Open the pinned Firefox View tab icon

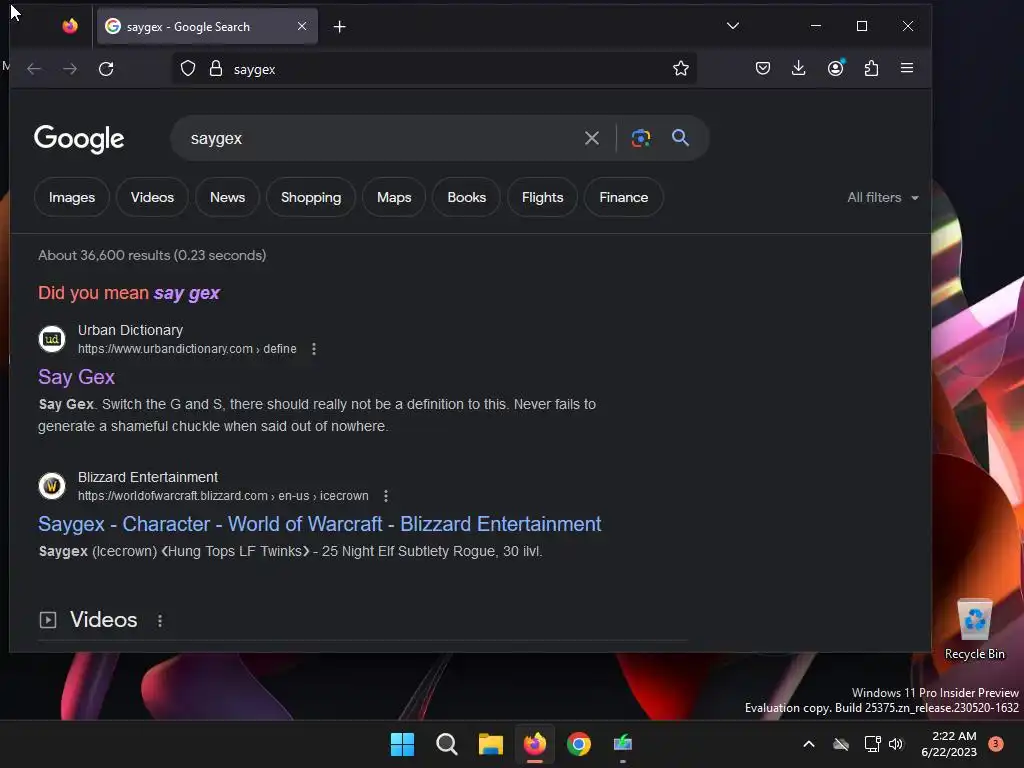[70, 26]
